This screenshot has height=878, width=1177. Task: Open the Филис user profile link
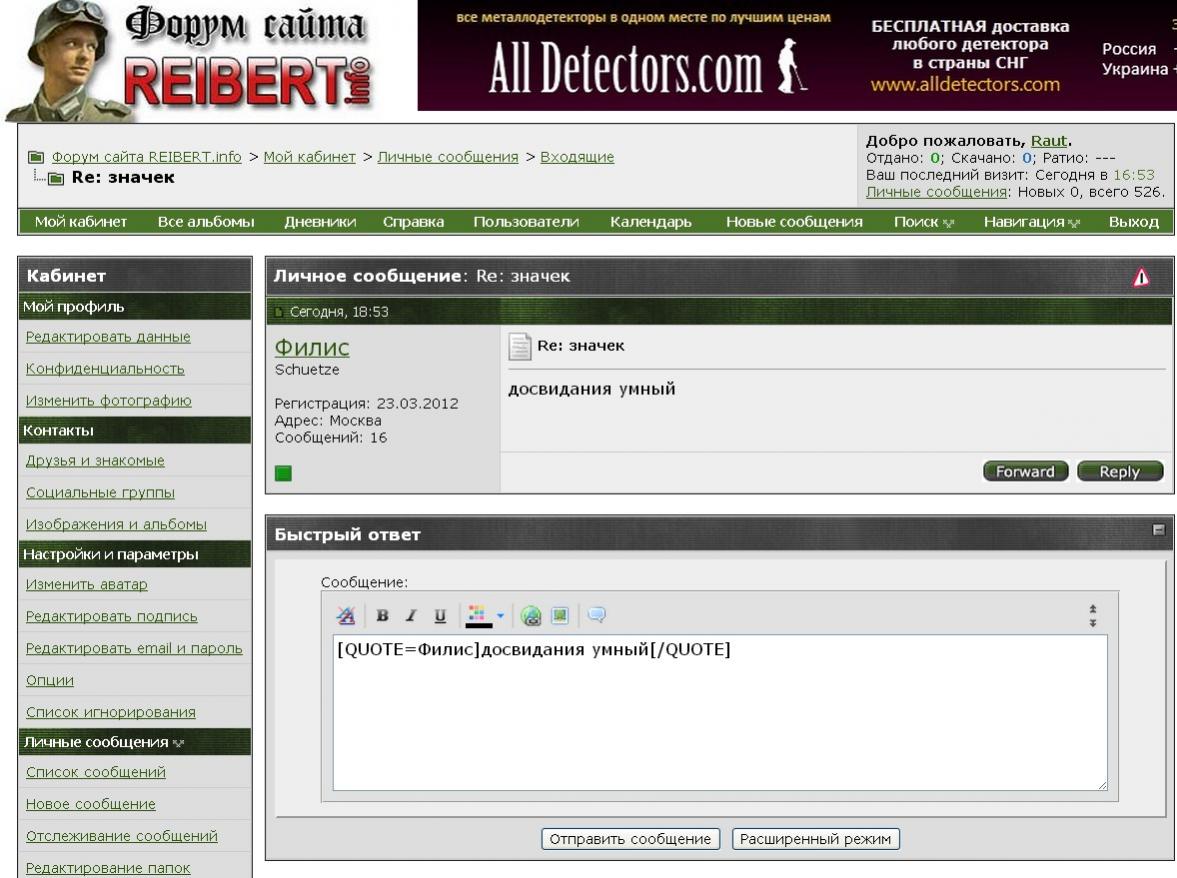point(312,347)
